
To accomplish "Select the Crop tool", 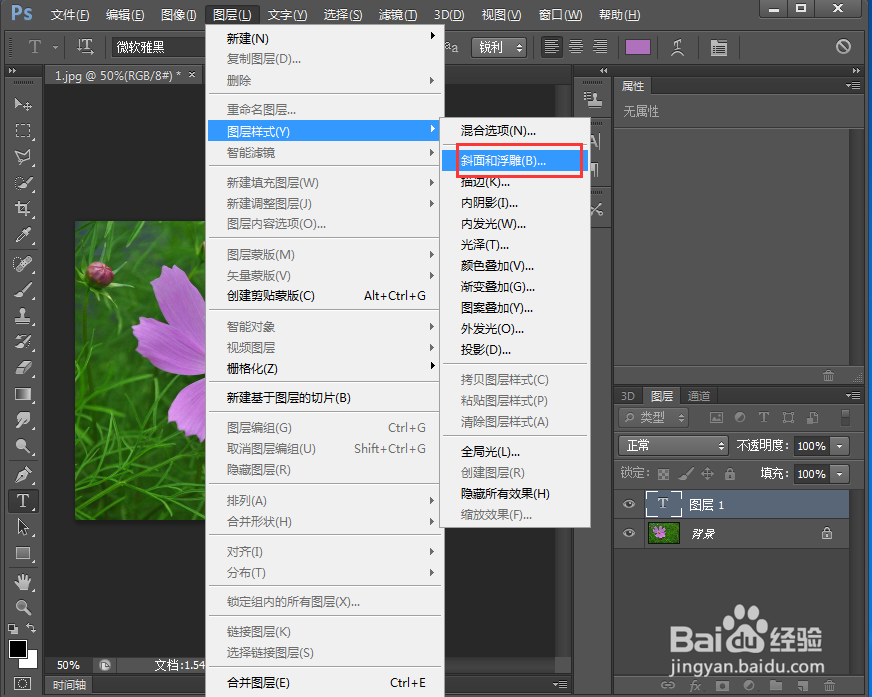I will point(23,209).
